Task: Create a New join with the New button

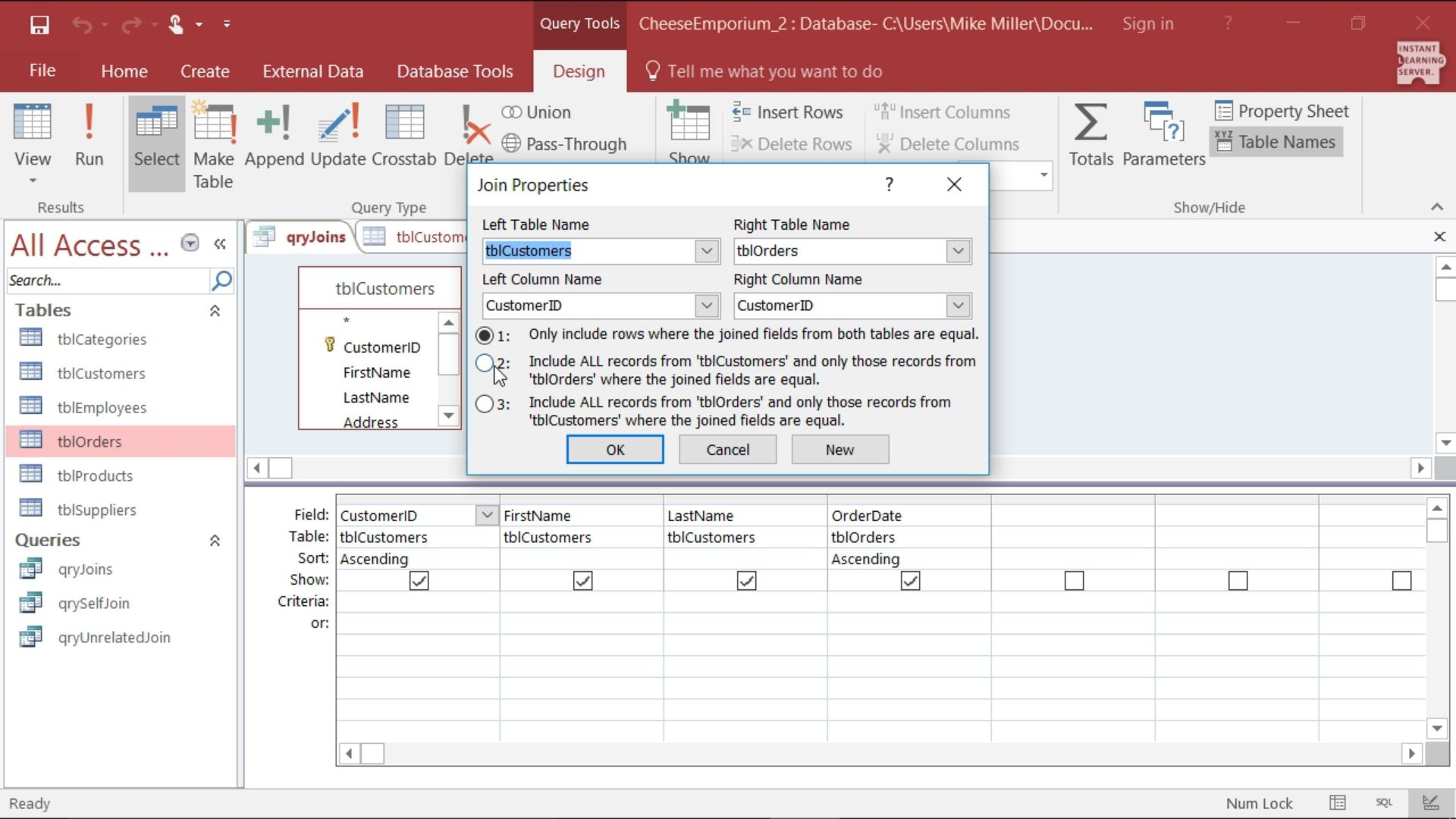Action: (839, 449)
